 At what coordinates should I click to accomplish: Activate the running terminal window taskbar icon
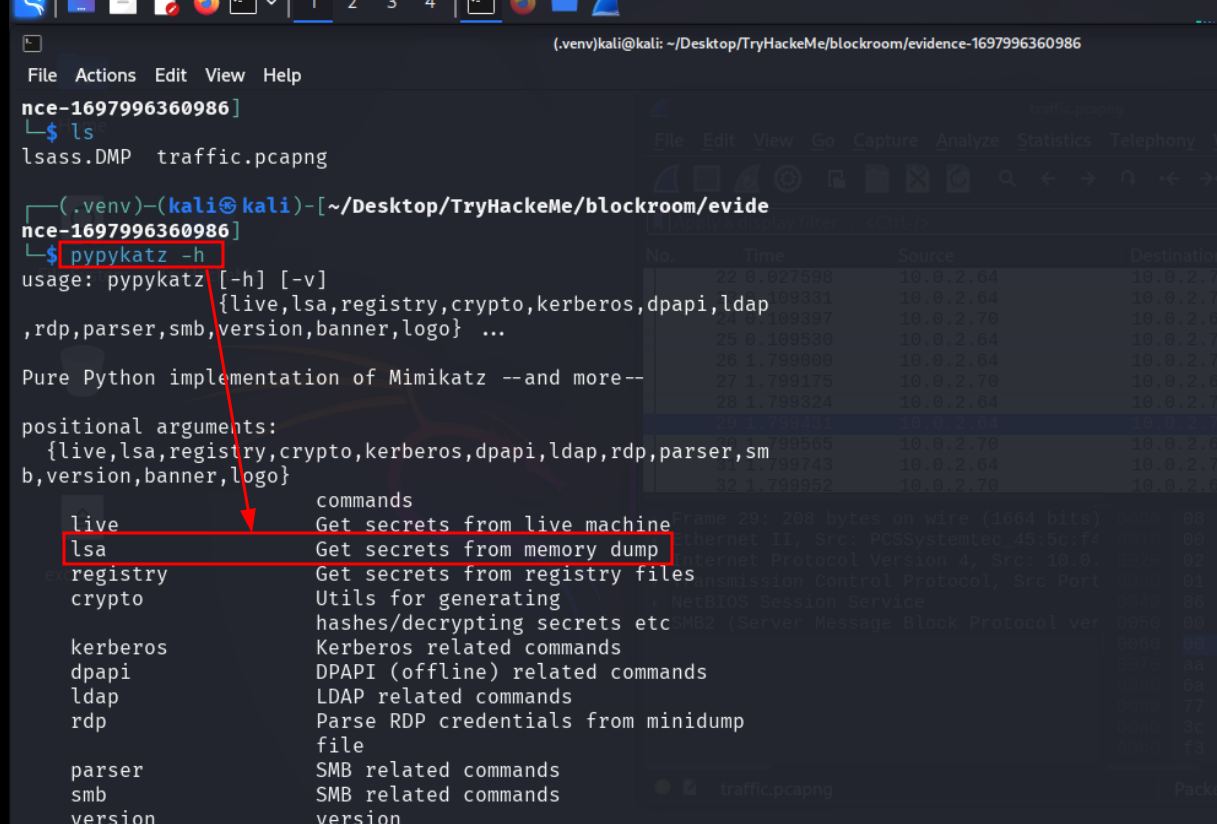482,6
